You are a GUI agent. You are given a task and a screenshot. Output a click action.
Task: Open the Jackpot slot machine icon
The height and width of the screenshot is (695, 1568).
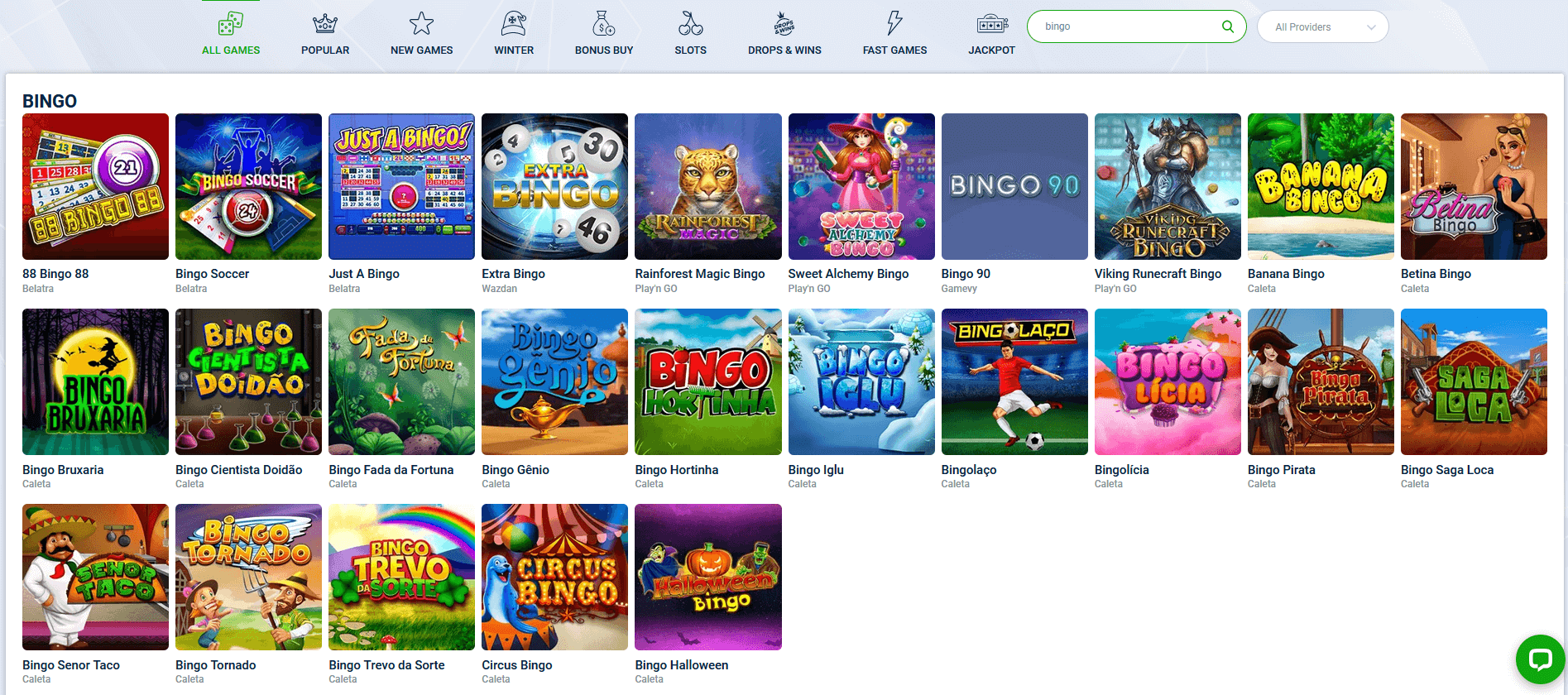(x=992, y=23)
